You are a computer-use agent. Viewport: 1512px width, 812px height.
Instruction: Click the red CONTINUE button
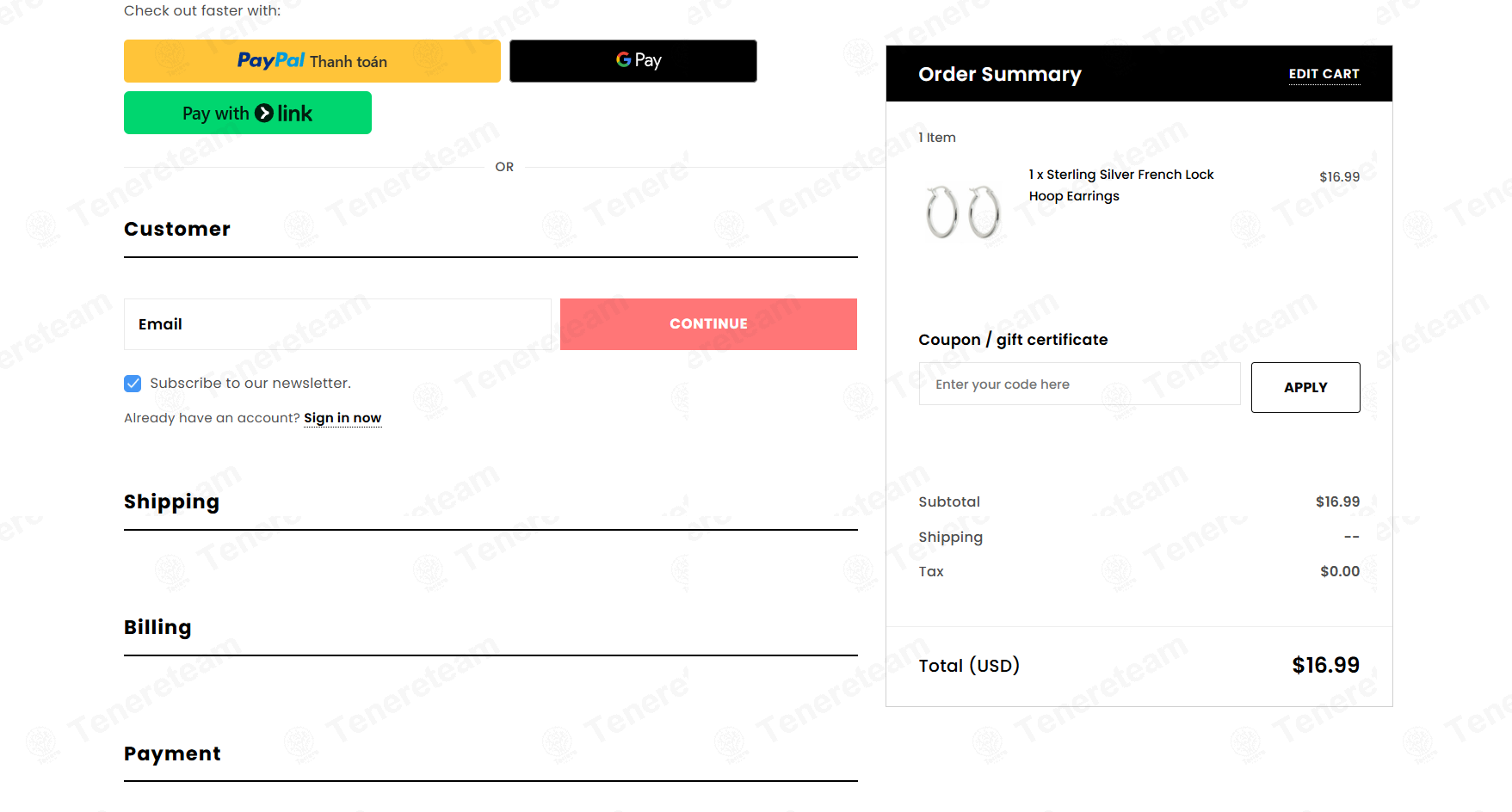click(708, 324)
